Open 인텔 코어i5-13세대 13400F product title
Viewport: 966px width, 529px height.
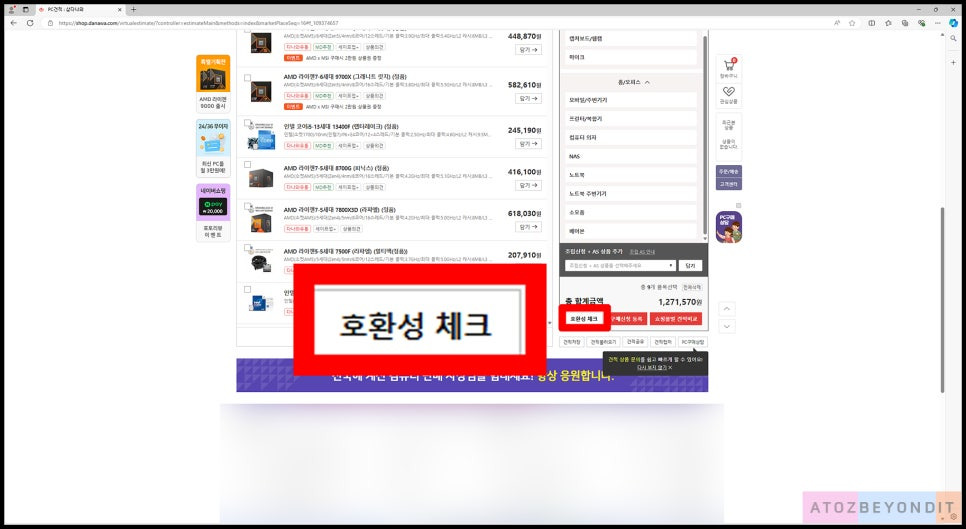[x=341, y=127]
